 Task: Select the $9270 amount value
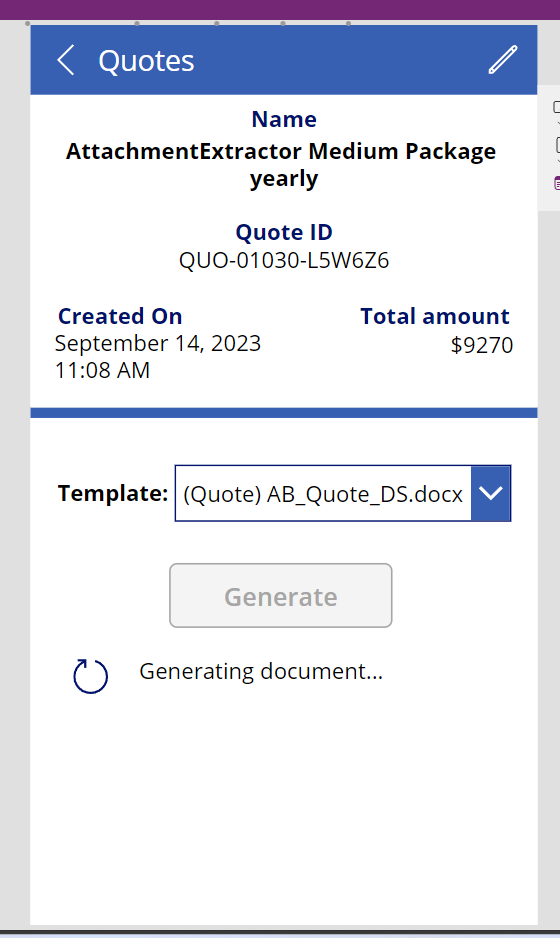482,345
